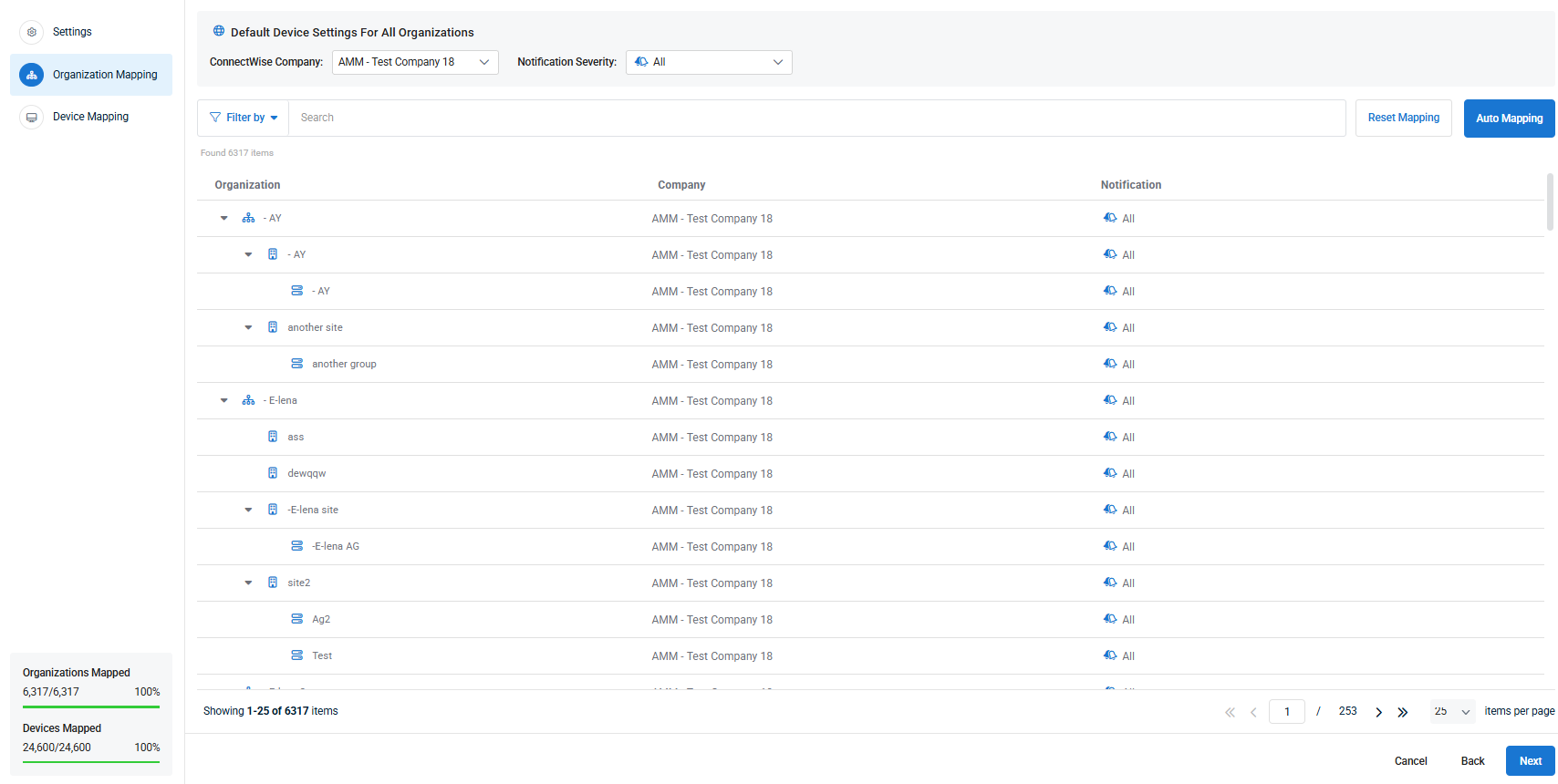Collapse the site2 tree node
The height and width of the screenshot is (784, 1558).
coord(248,583)
